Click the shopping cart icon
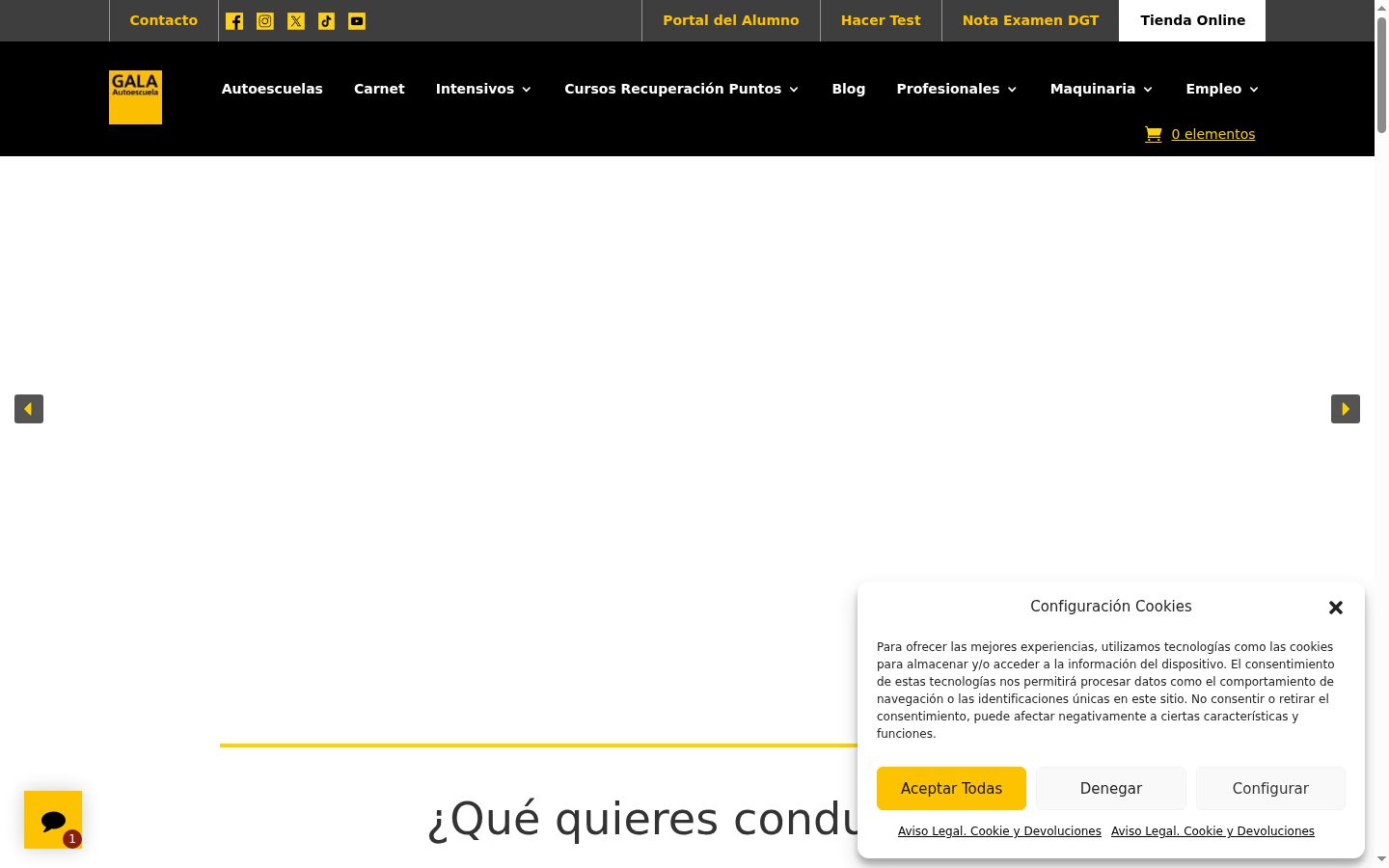 tap(1153, 134)
